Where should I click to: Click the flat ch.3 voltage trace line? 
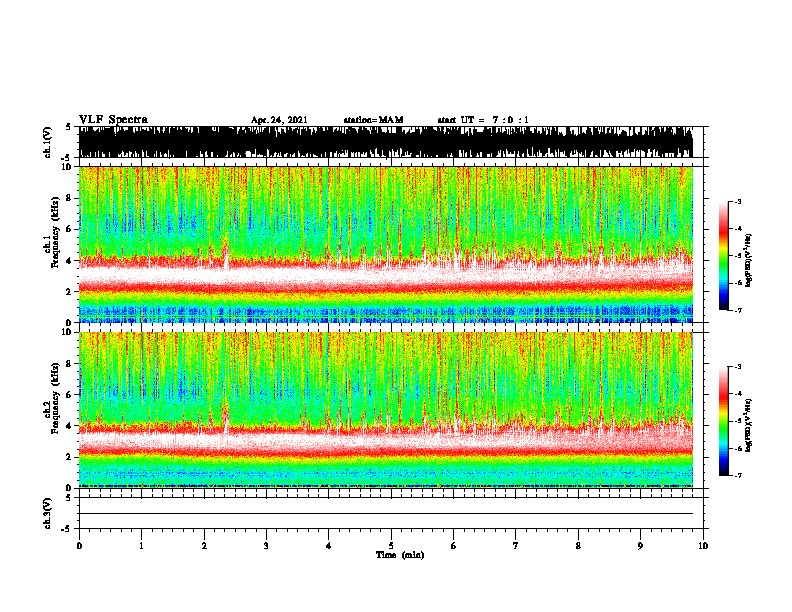(386, 514)
